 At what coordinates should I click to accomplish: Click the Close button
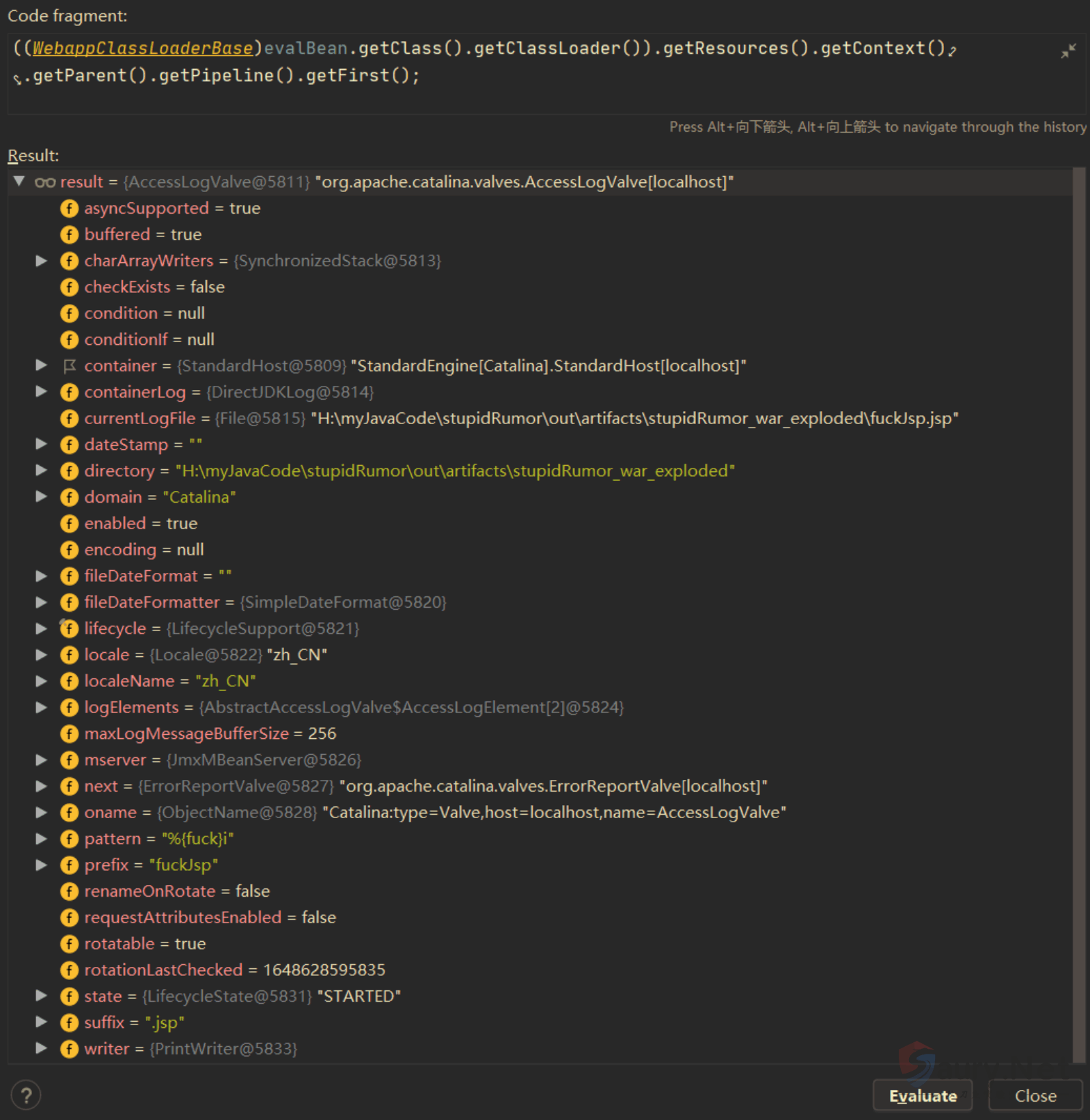1035,1096
